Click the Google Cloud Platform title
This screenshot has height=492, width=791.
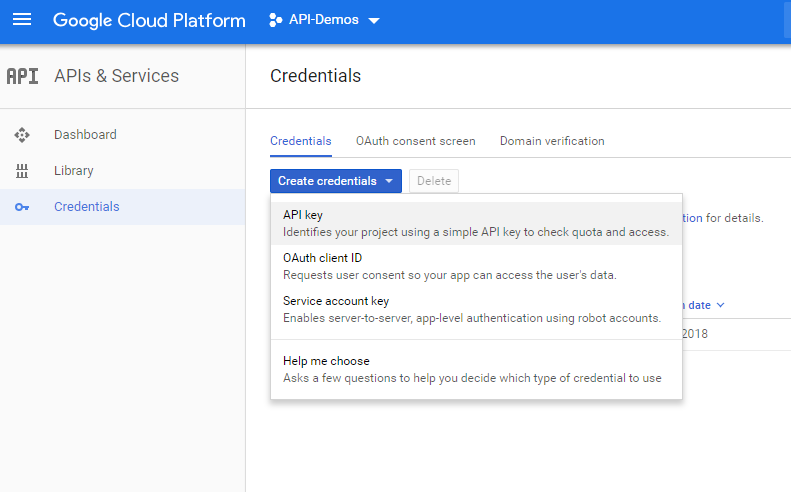(149, 20)
